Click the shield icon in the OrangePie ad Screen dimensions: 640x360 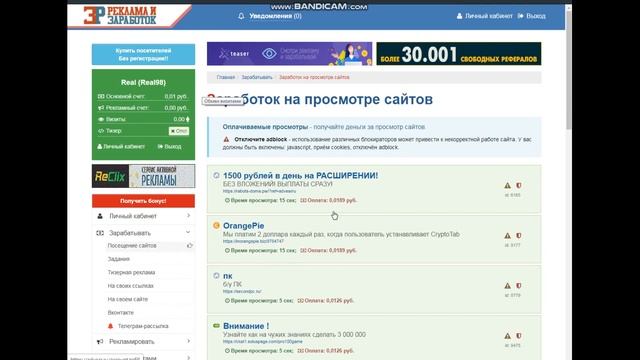pyautogui.click(x=519, y=236)
